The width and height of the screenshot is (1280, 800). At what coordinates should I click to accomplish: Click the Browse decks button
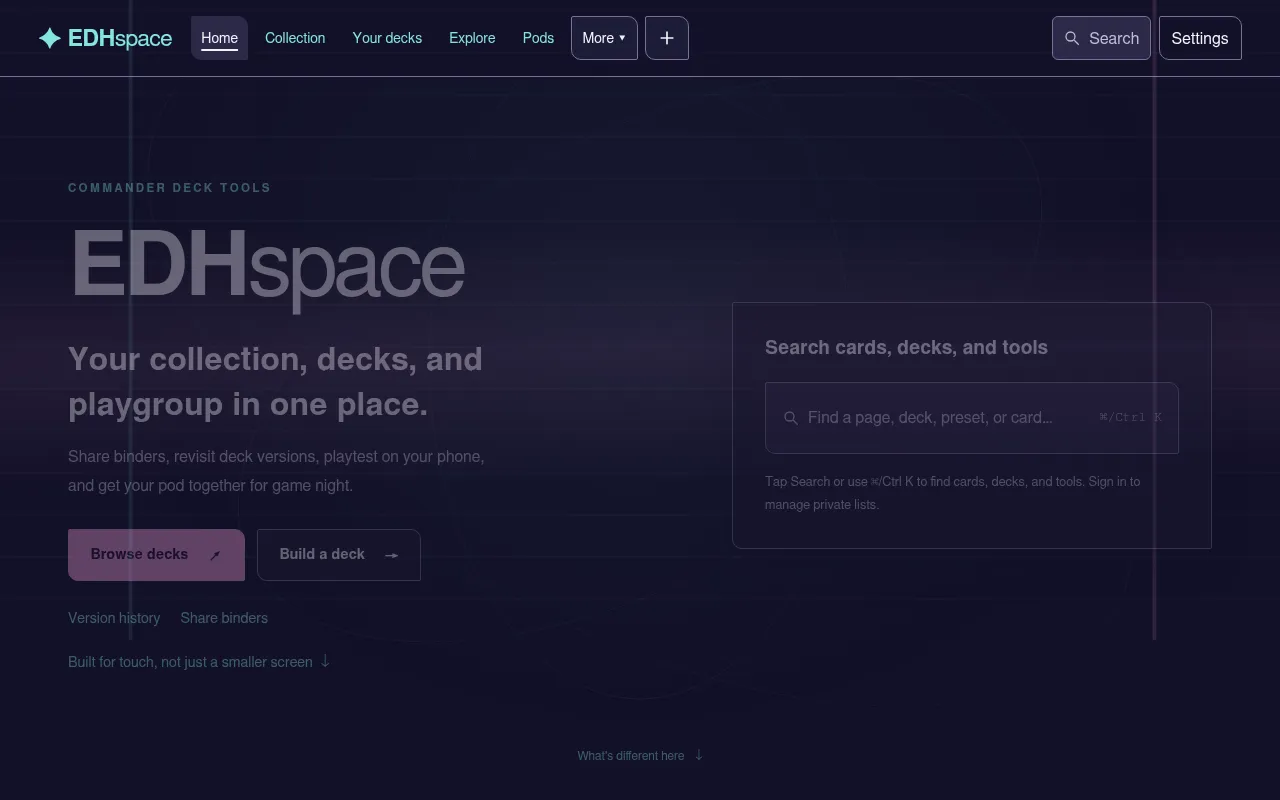click(156, 555)
